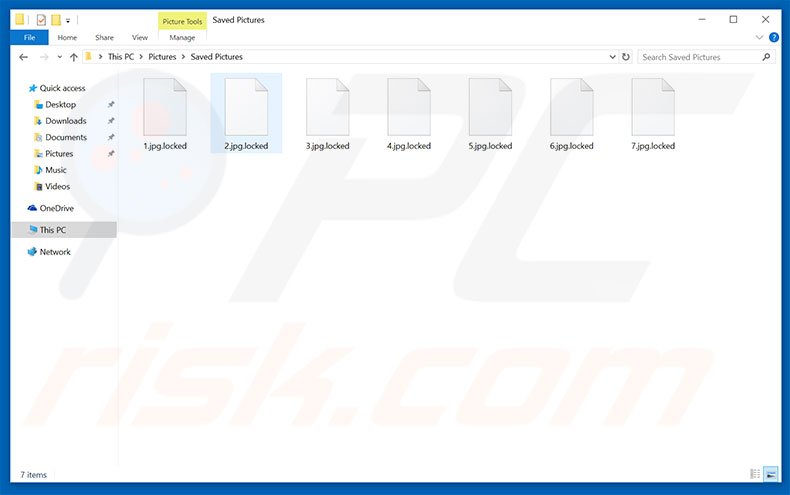Open Pictures in navigation pane
Image resolution: width=790 pixels, height=495 pixels.
59,154
